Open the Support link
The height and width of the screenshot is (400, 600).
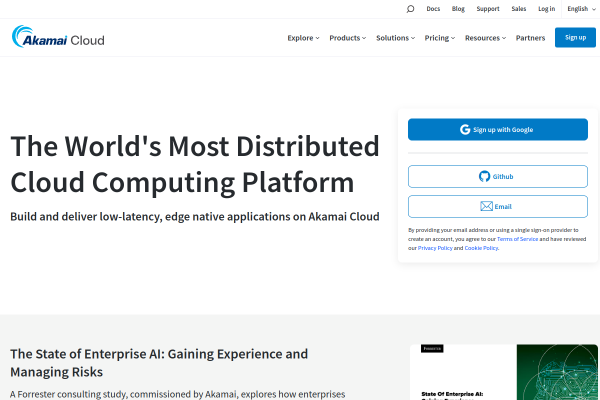488,9
